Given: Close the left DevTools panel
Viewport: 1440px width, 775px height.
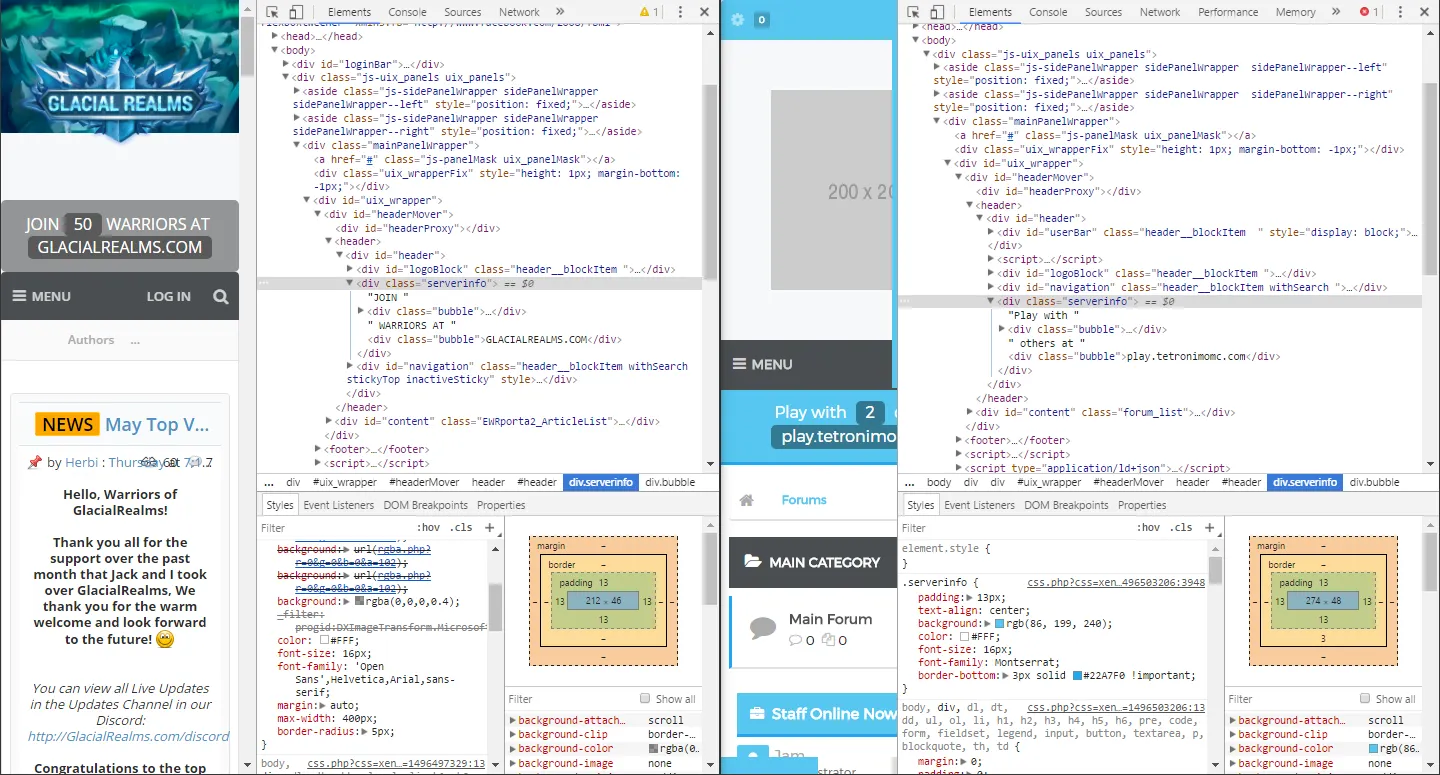Looking at the screenshot, I should point(705,12).
